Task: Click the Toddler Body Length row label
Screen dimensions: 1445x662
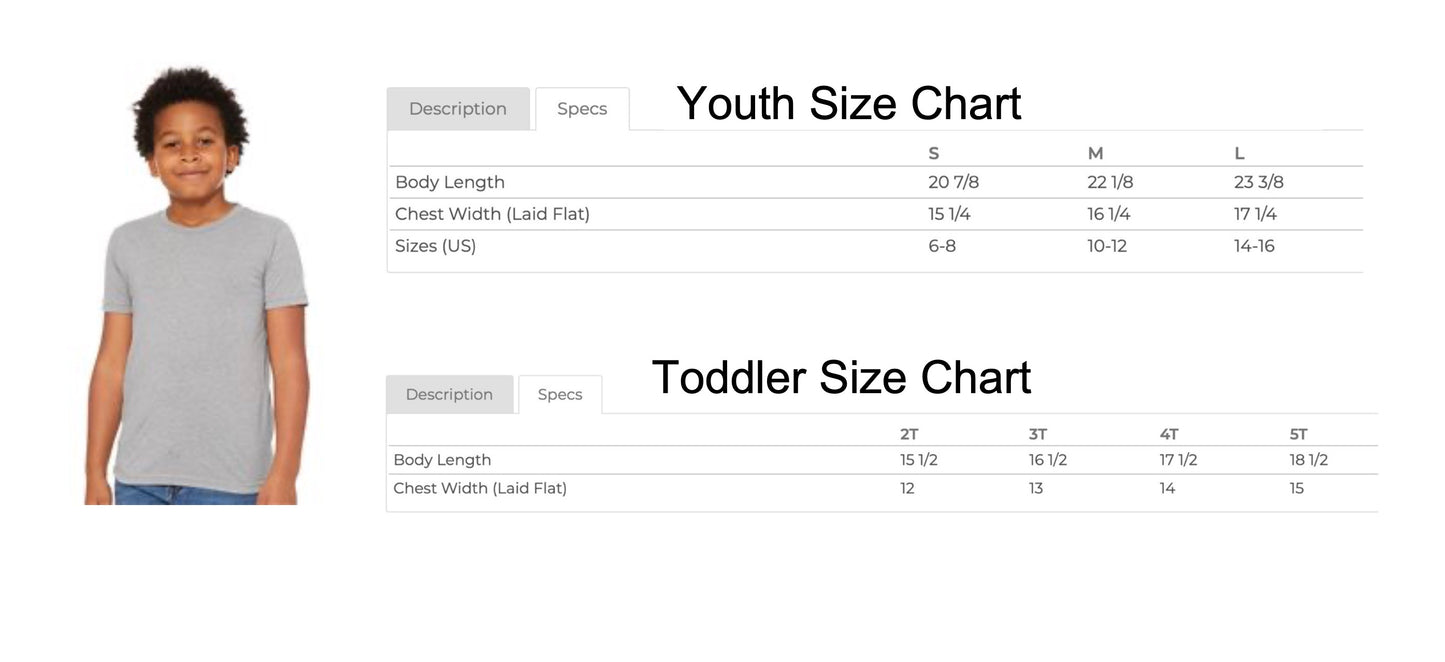Action: pos(442,460)
